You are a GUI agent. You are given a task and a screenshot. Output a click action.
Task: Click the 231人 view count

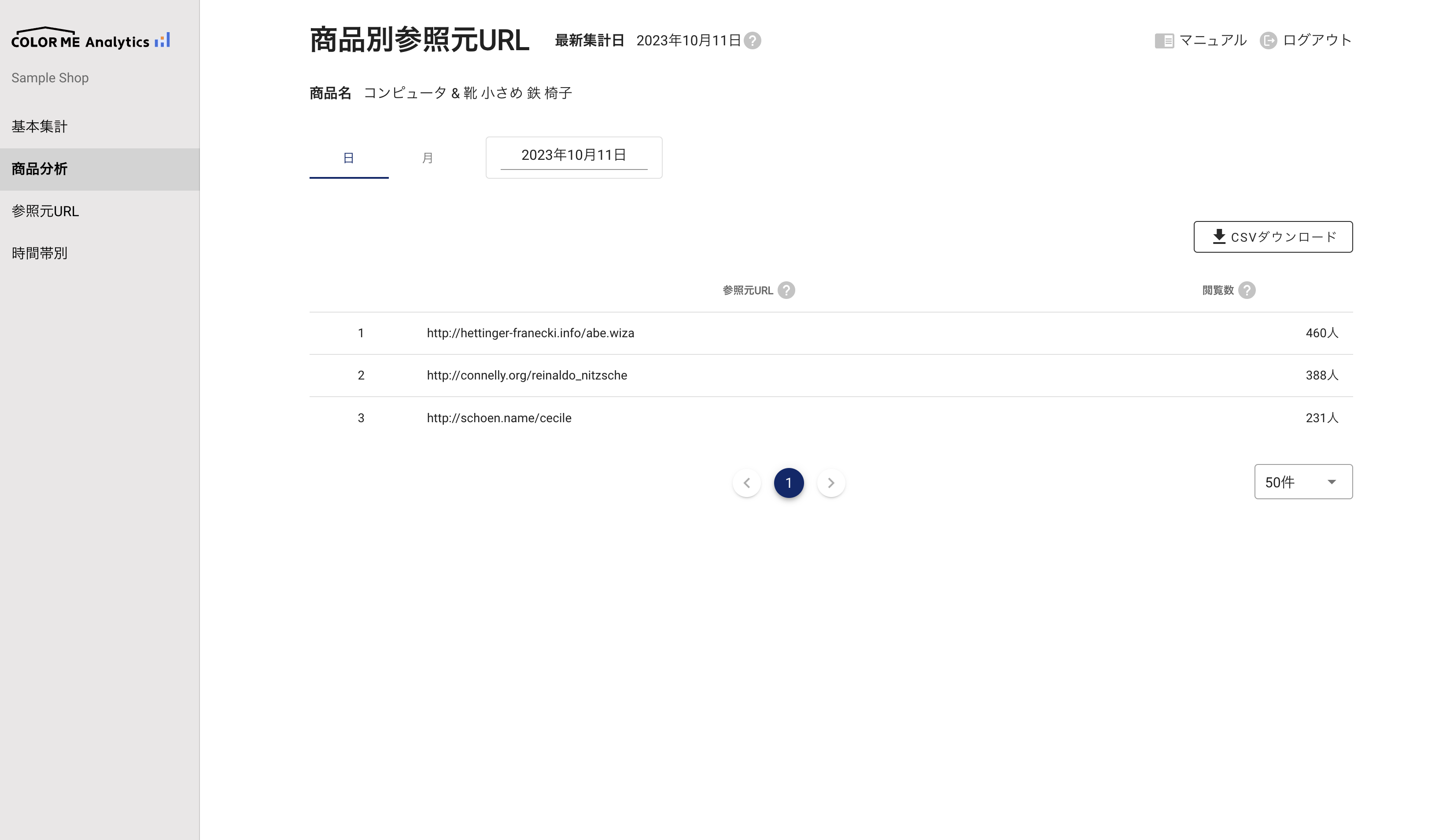click(x=1322, y=418)
